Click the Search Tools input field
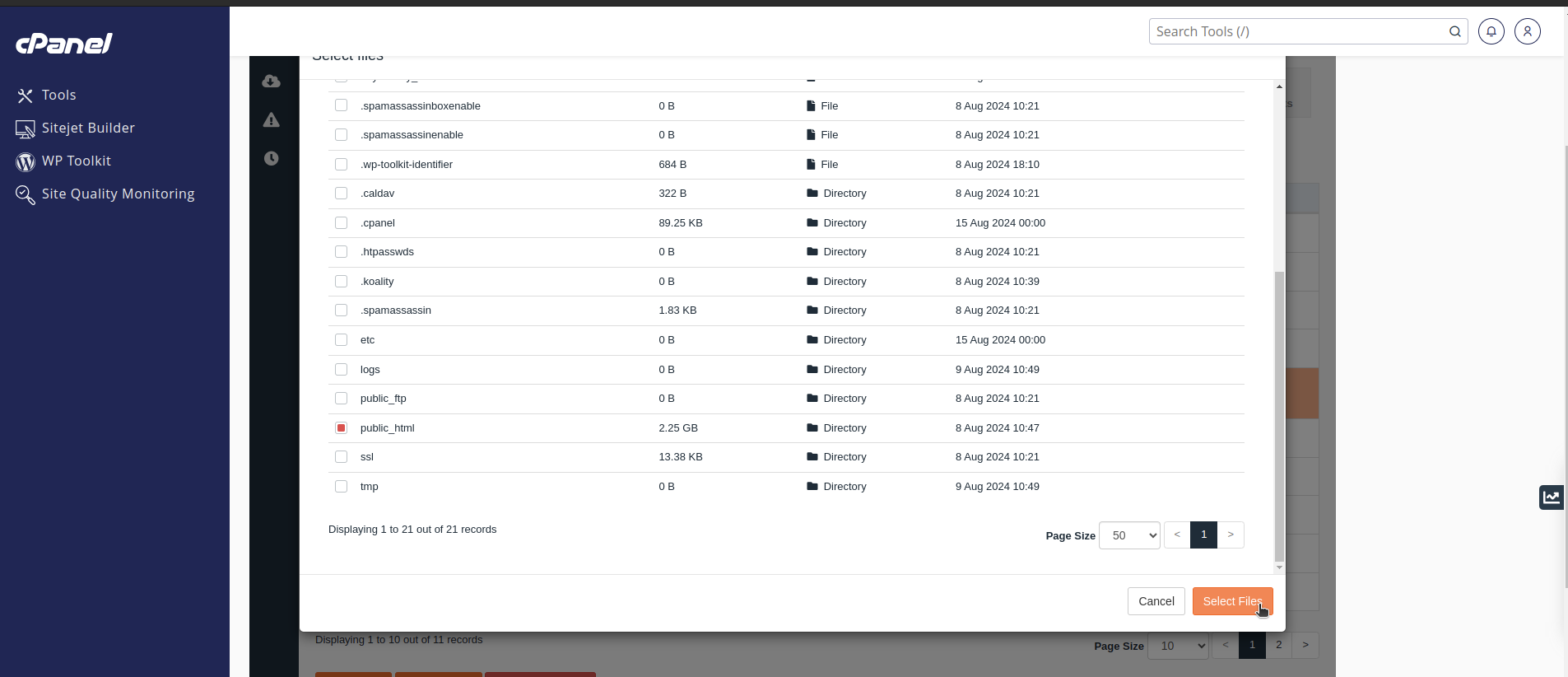Viewport: 1568px width, 677px height. tap(1299, 31)
